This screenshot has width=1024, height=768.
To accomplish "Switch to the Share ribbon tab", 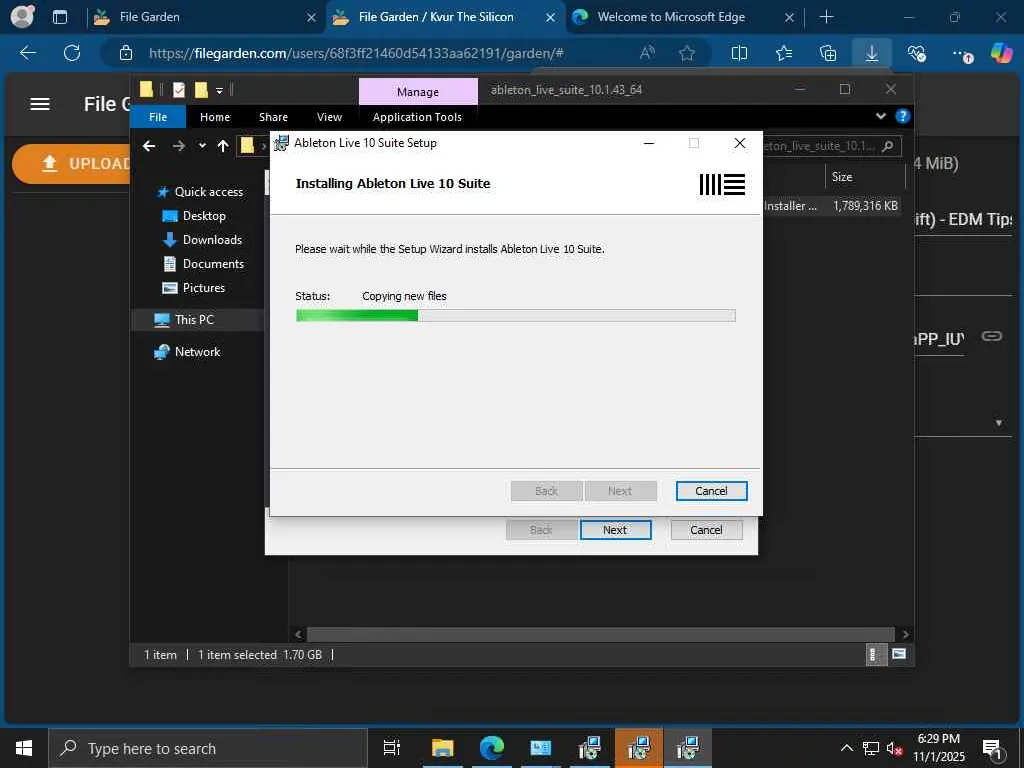I will coord(273,117).
